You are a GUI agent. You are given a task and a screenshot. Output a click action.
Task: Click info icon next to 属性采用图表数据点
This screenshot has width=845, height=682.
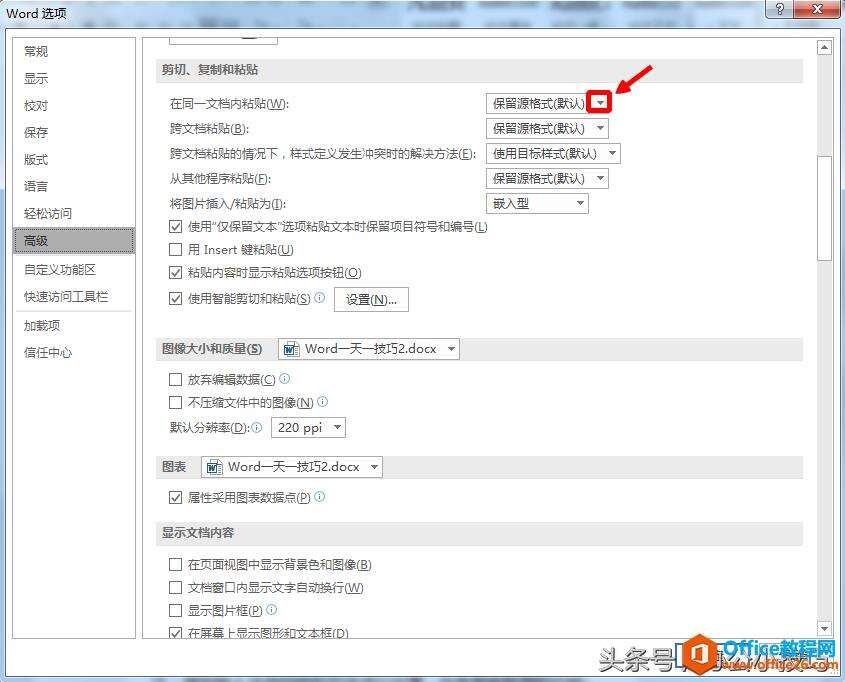(x=320, y=496)
